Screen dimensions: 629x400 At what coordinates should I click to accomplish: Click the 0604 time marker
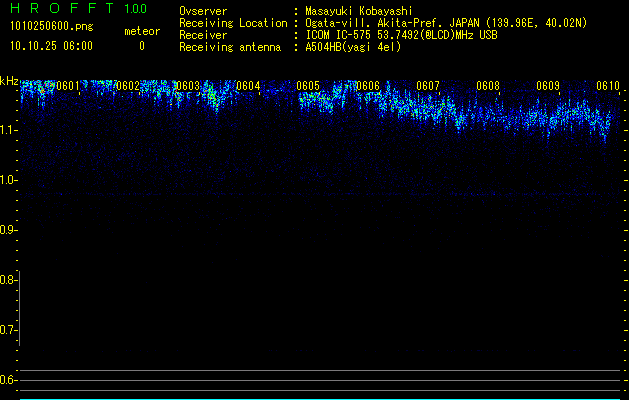(x=248, y=86)
